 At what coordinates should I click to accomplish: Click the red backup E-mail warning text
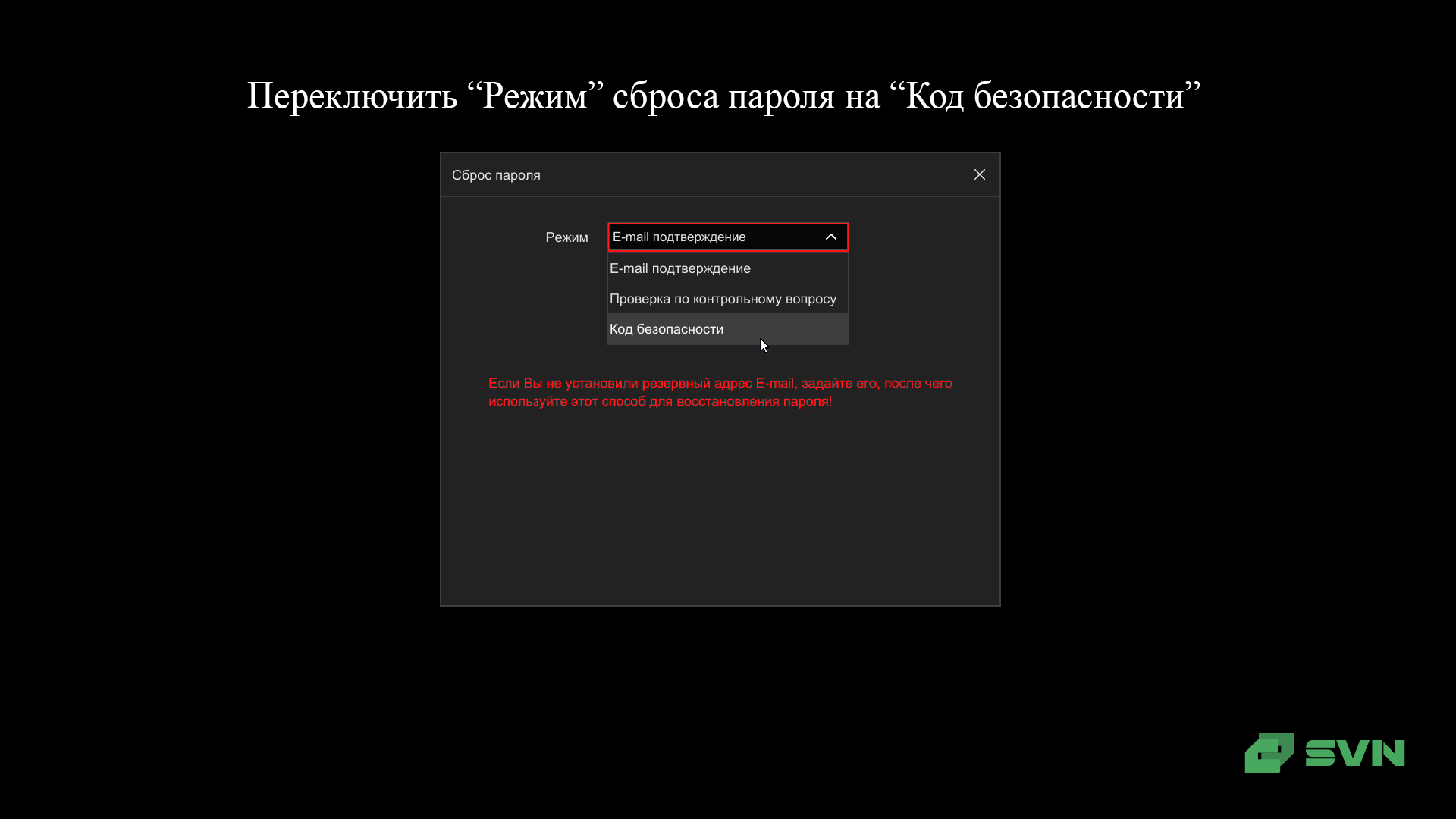(720, 383)
